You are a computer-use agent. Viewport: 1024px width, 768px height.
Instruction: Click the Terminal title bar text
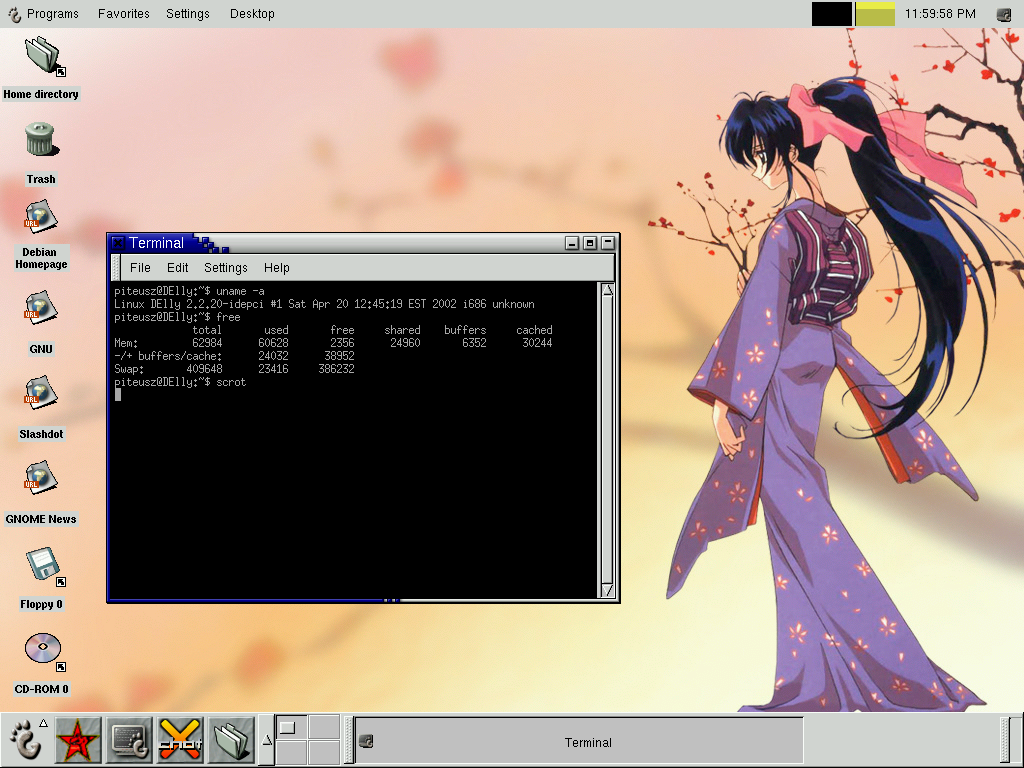156,243
